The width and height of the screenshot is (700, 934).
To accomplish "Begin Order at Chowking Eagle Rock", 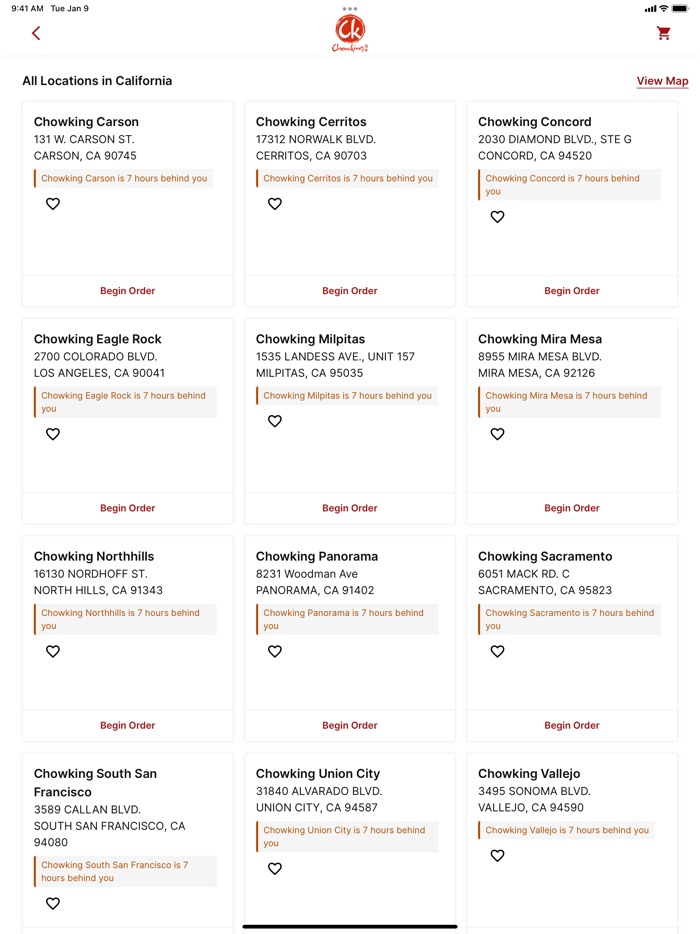I will point(127,508).
